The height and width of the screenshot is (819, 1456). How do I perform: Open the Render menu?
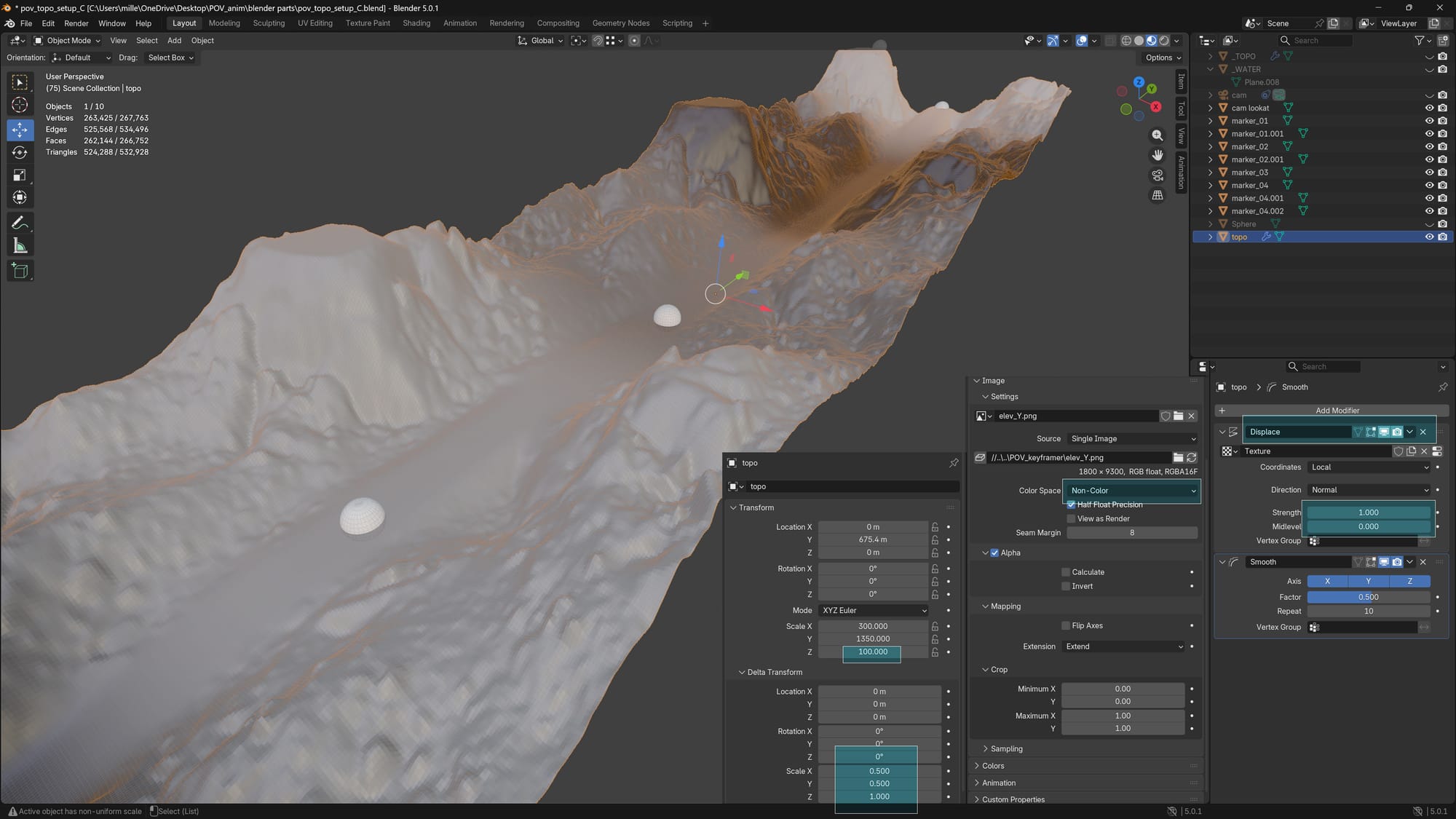(76, 23)
